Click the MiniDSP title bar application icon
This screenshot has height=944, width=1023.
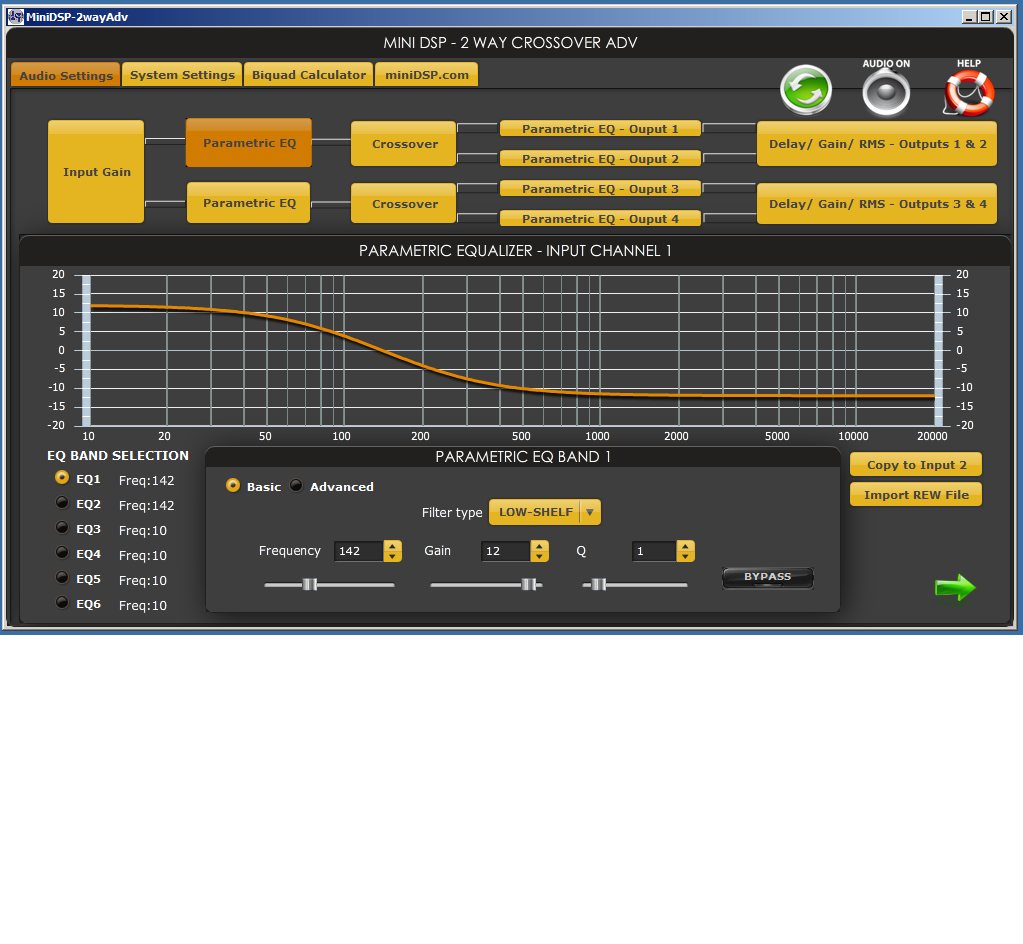click(x=16, y=17)
